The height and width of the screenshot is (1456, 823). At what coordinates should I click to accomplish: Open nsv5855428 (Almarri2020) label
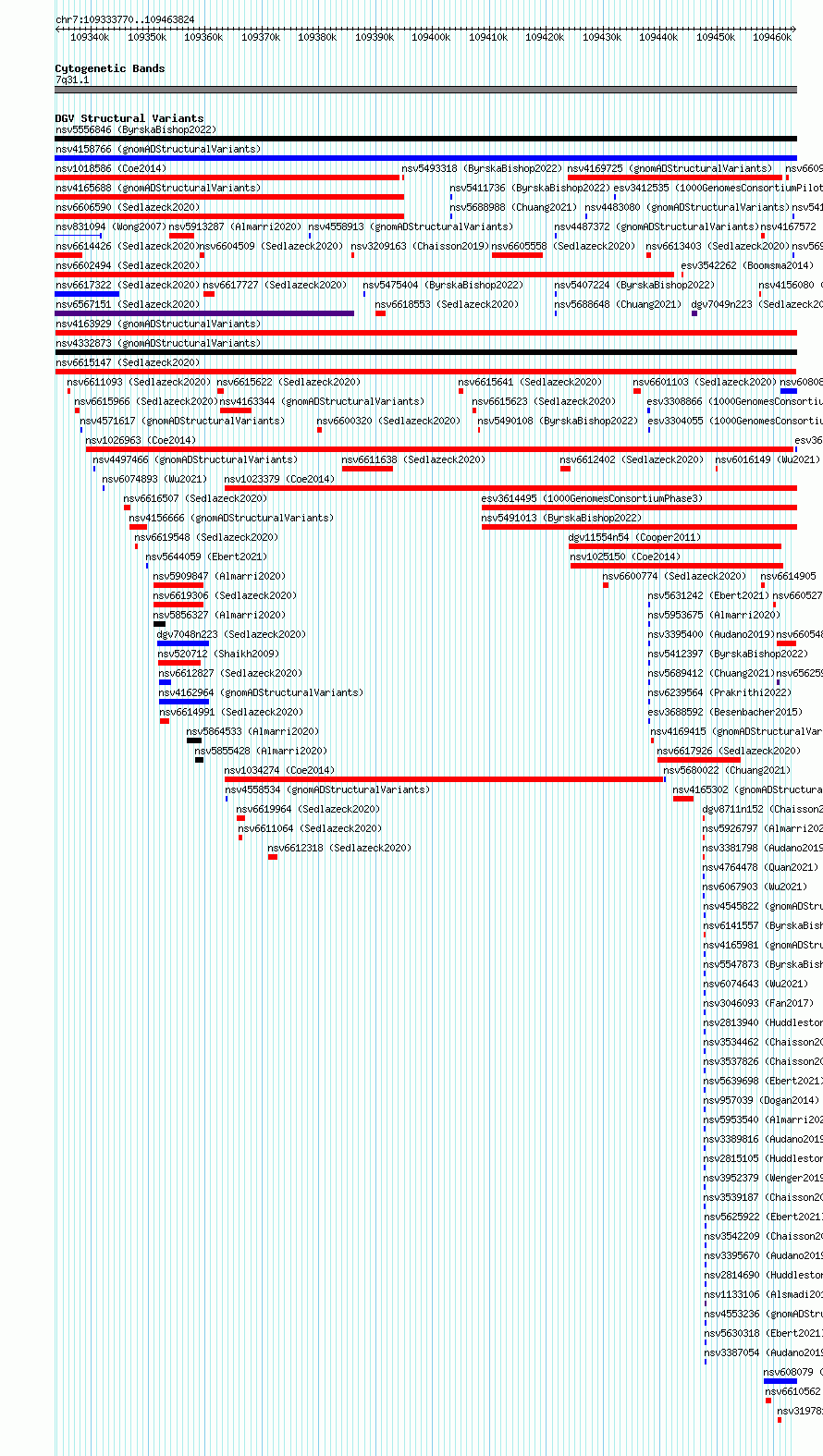point(261,751)
